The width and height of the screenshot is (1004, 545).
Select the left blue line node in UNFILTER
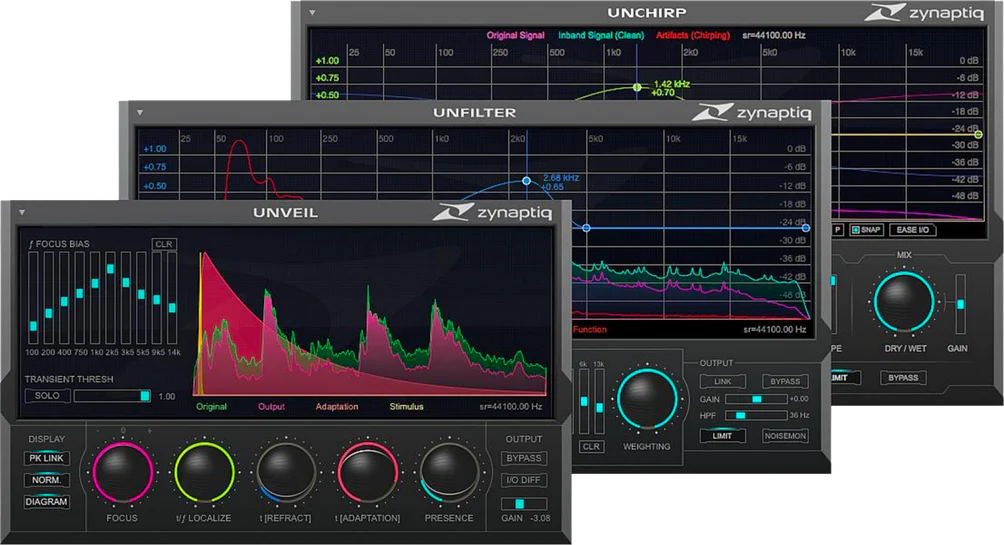coord(586,228)
